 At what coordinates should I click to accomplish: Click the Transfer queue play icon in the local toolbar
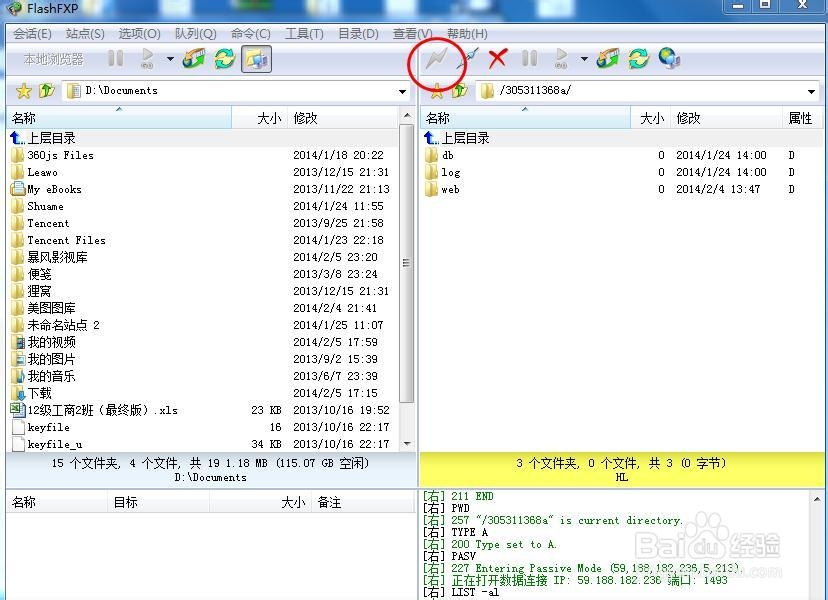tap(147, 59)
